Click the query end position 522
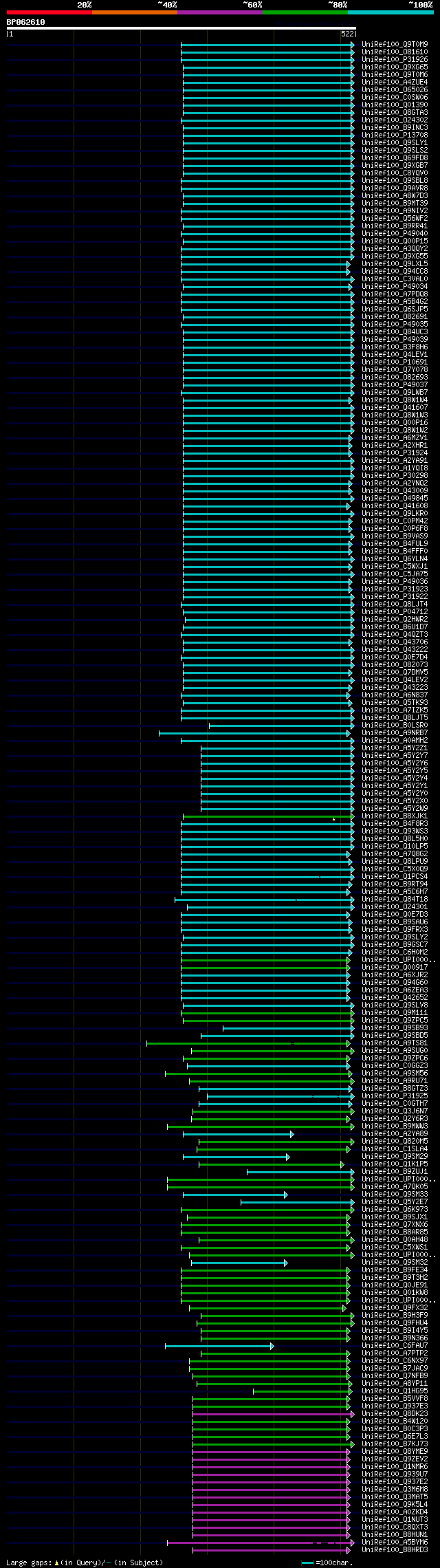440x1568 pixels. [347, 34]
